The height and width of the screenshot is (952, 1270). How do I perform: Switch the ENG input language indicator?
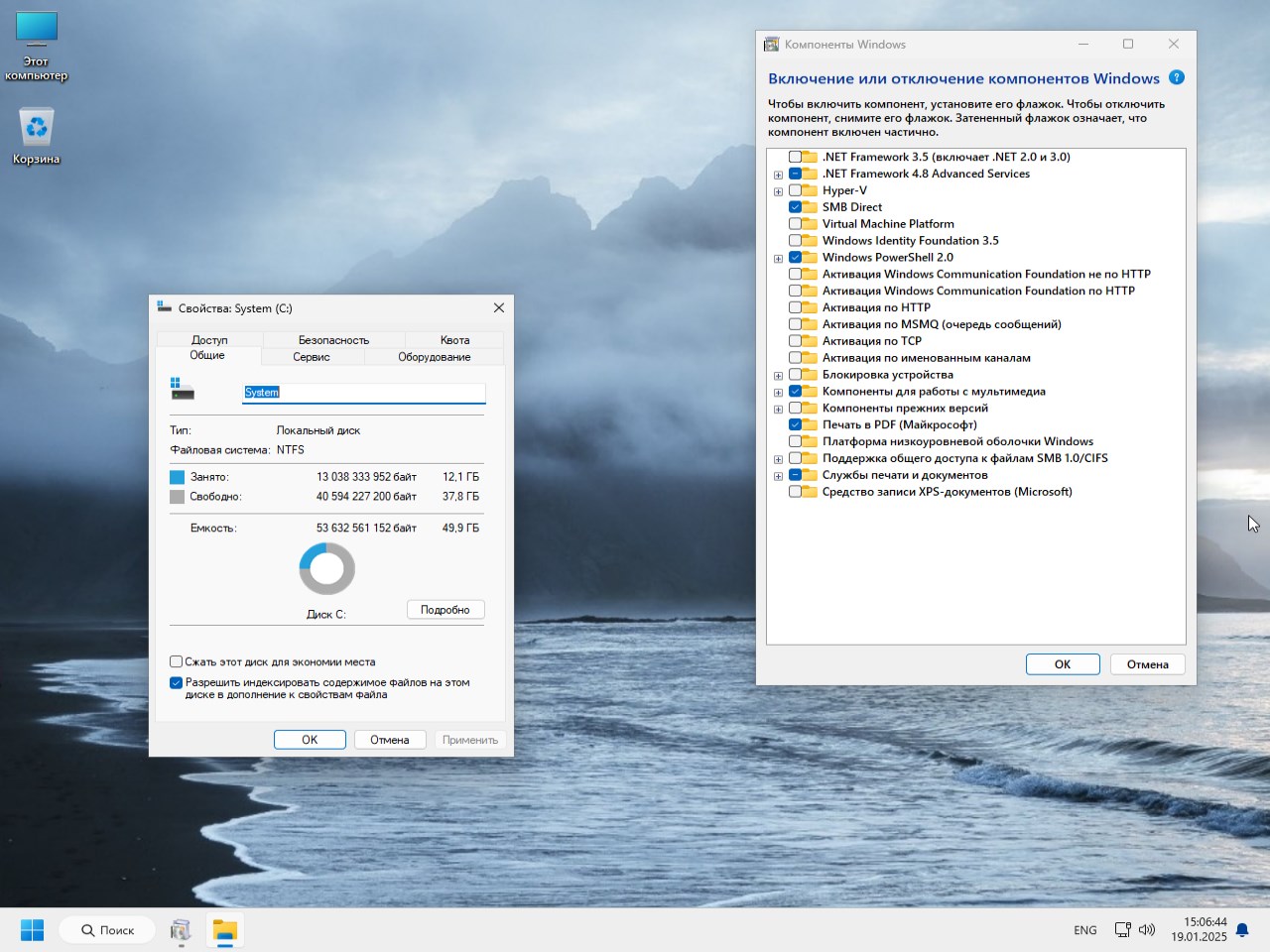point(1085,930)
